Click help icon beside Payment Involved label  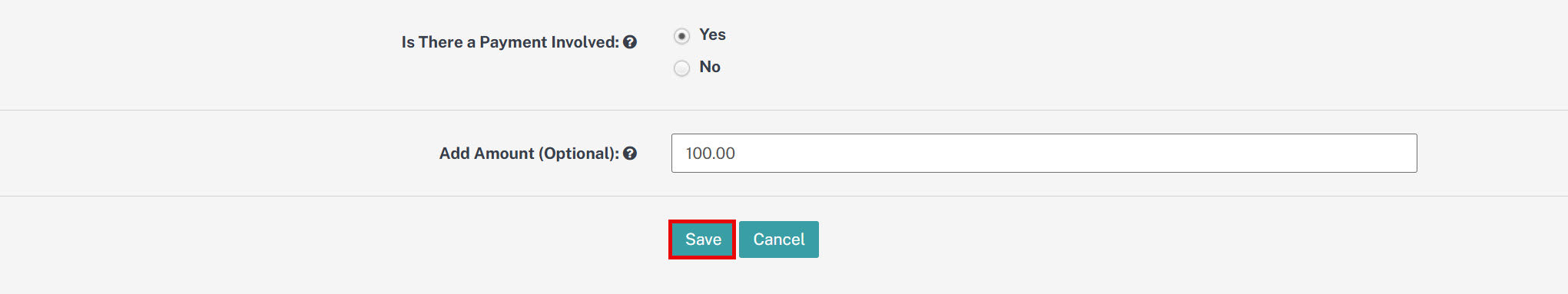(630, 42)
